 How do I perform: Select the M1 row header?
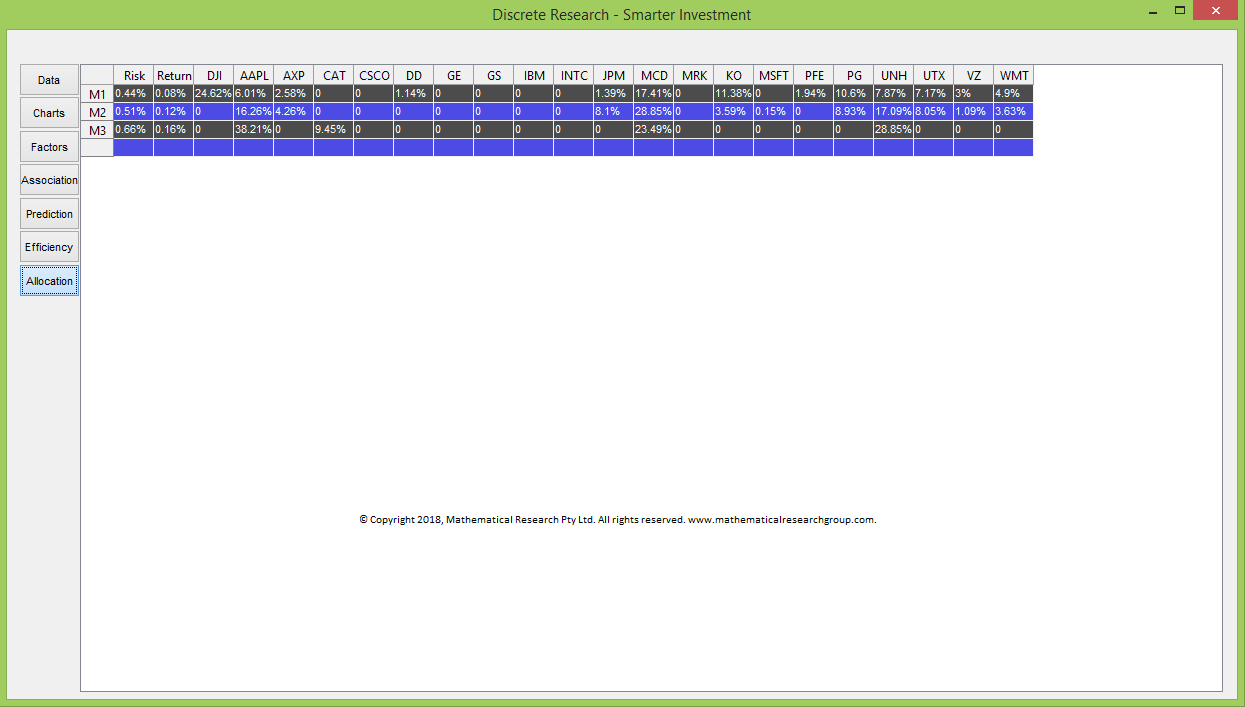[97, 94]
